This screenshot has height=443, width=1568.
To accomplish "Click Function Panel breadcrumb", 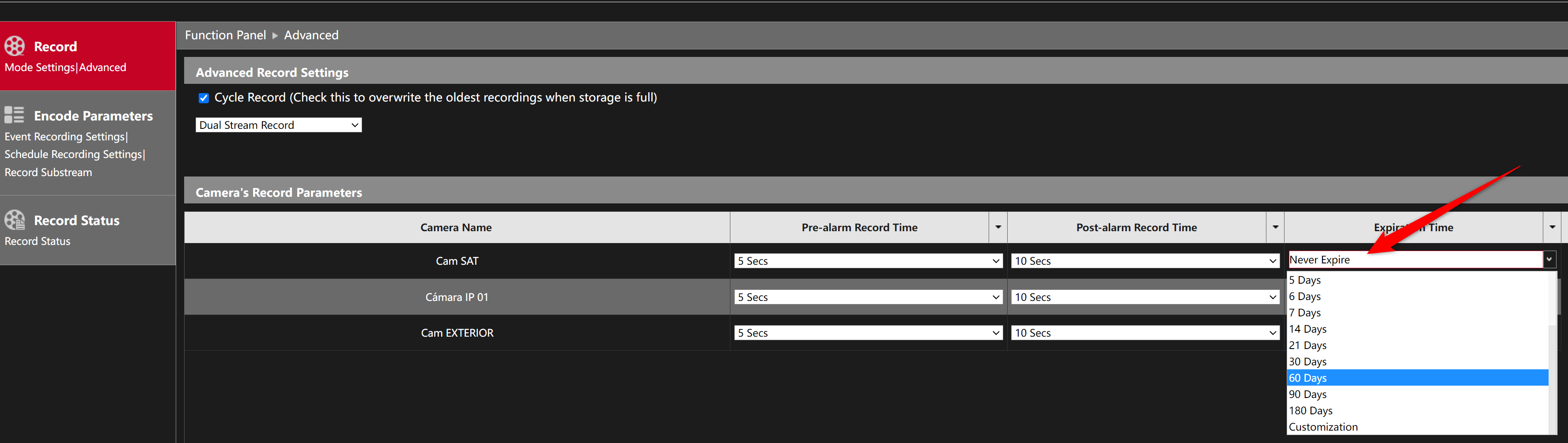I will (x=225, y=35).
